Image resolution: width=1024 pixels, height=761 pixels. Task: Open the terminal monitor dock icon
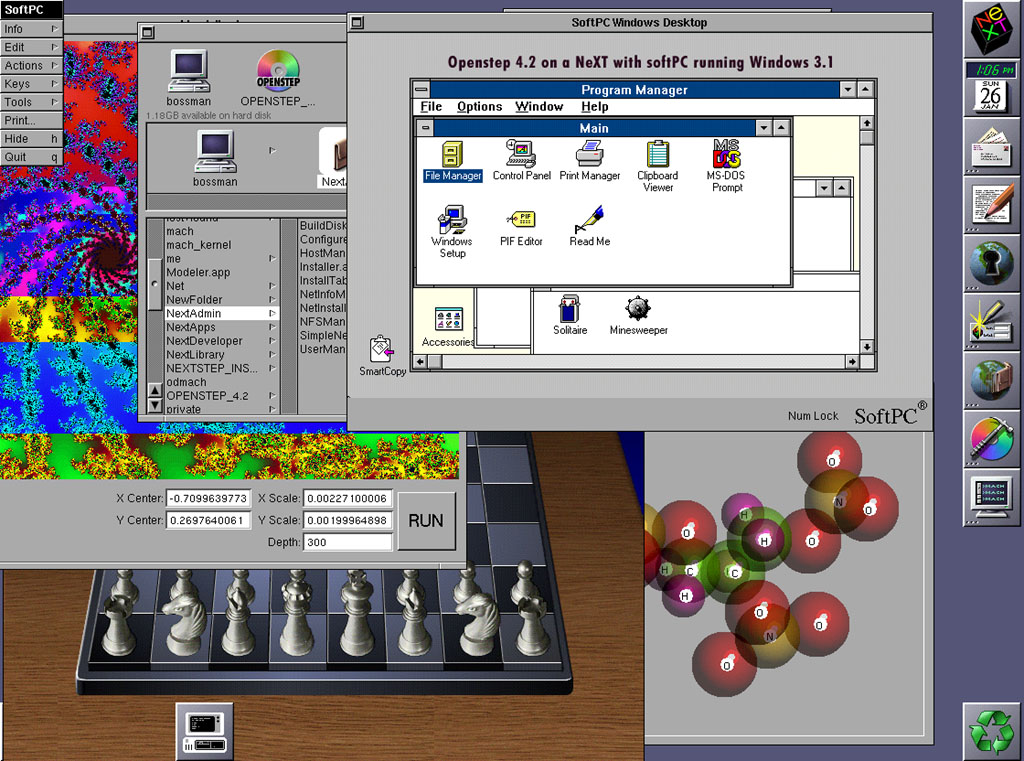[x=991, y=498]
